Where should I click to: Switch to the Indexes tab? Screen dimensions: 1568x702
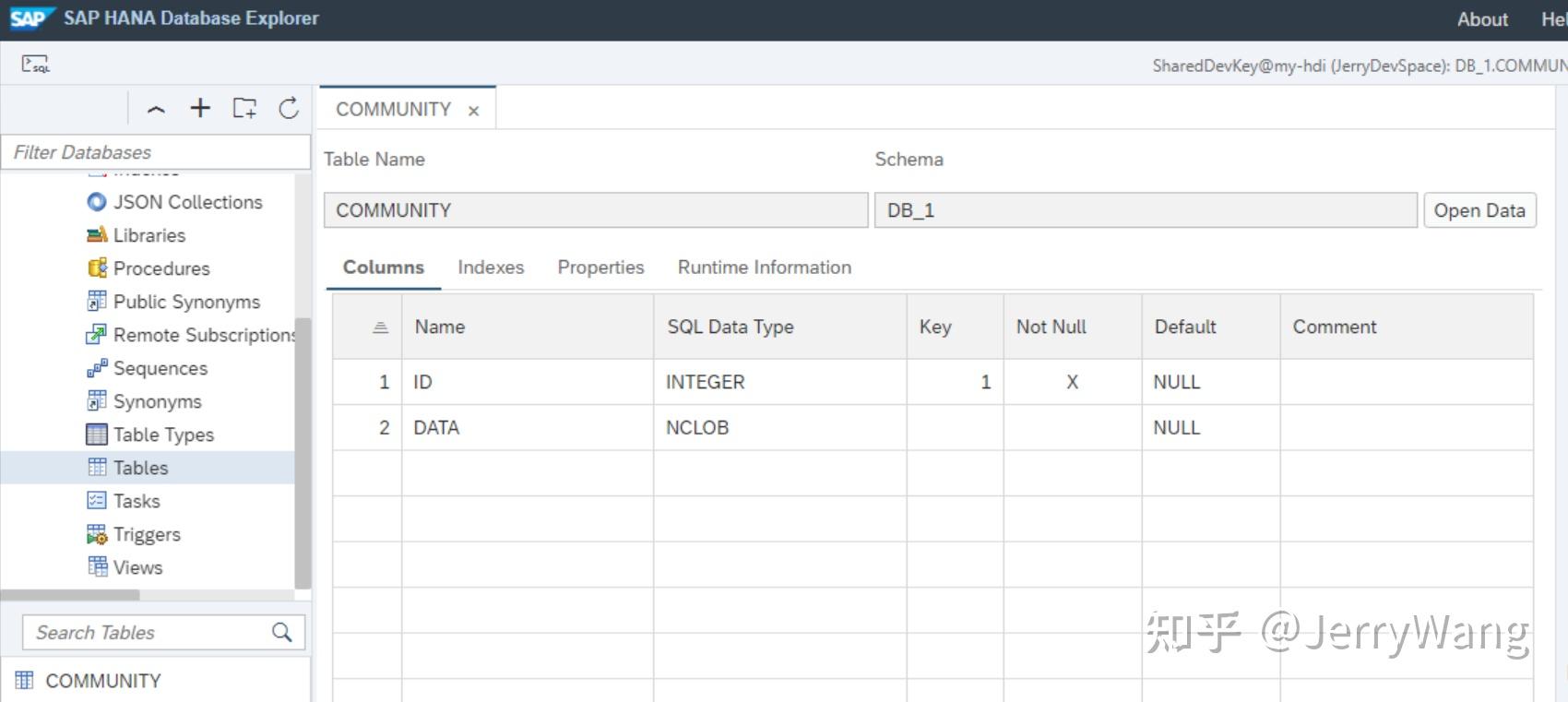(x=491, y=268)
